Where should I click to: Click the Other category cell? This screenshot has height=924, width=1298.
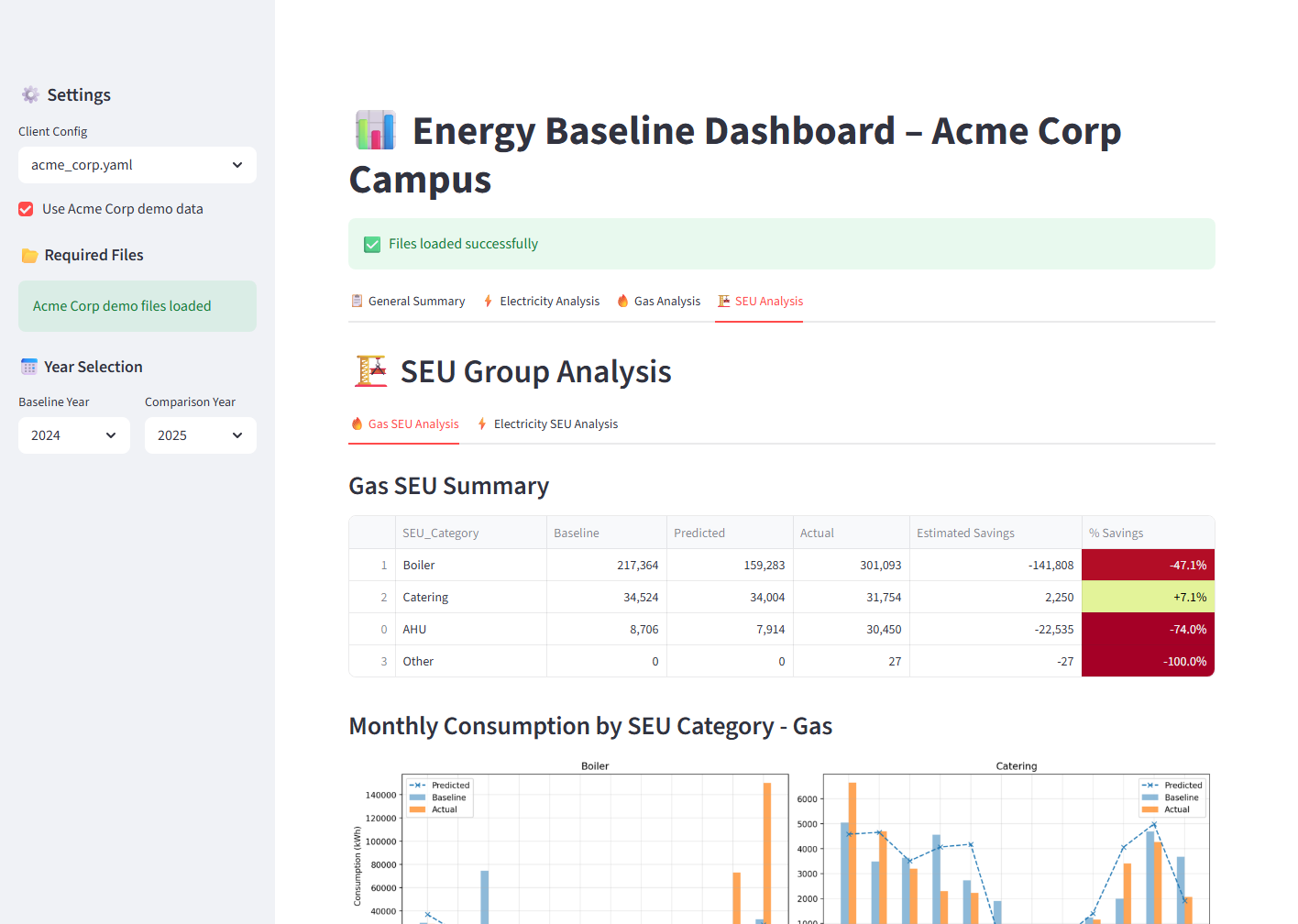click(x=471, y=661)
